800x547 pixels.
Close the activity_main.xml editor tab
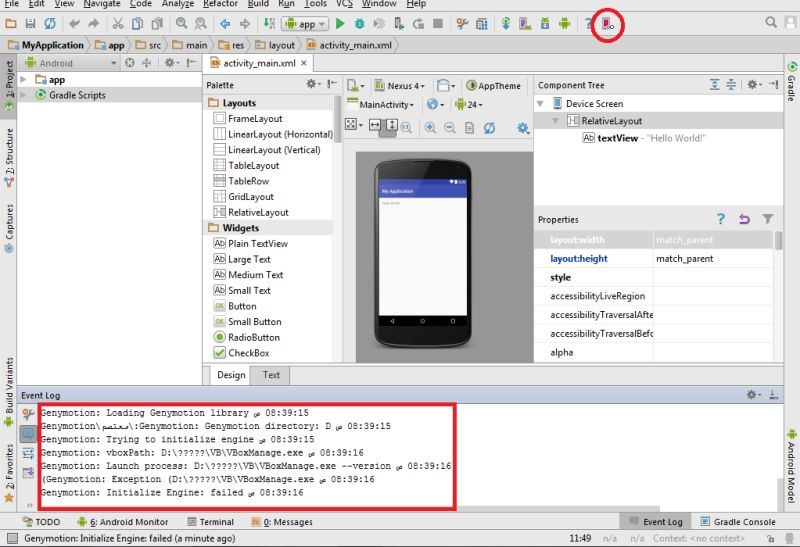[x=304, y=63]
